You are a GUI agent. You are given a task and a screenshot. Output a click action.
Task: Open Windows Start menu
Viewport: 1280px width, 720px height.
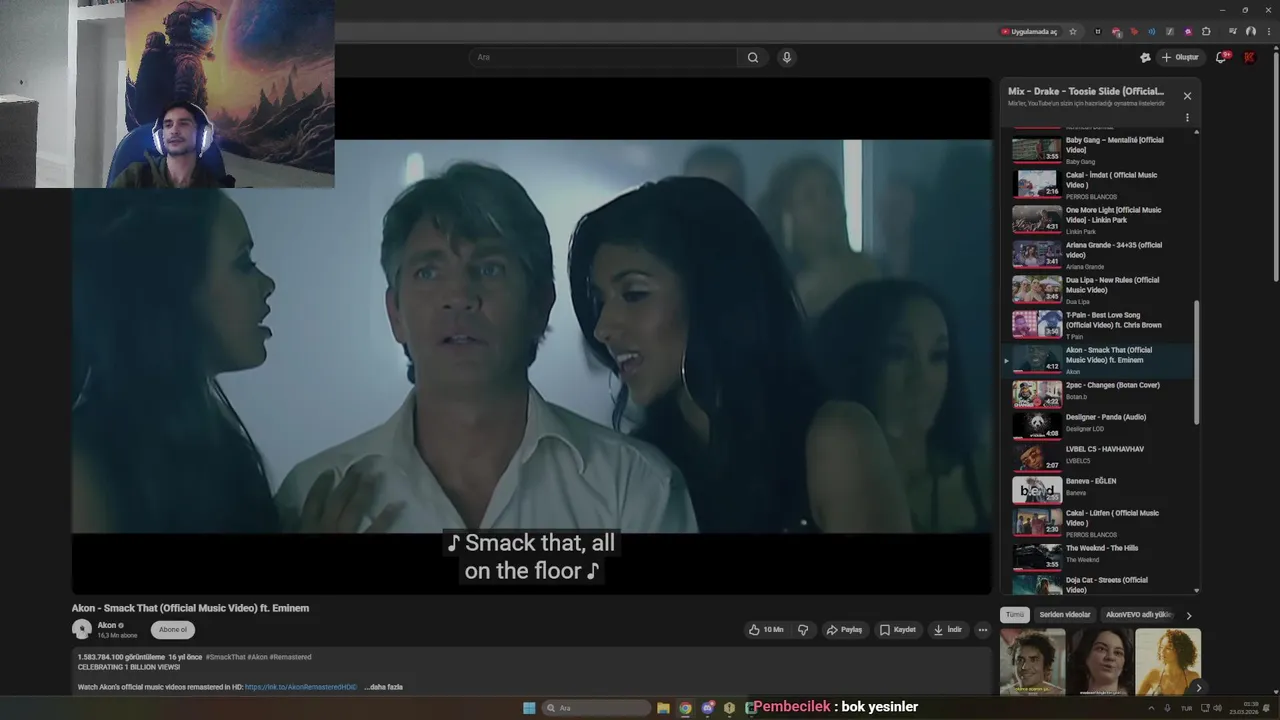pos(529,708)
